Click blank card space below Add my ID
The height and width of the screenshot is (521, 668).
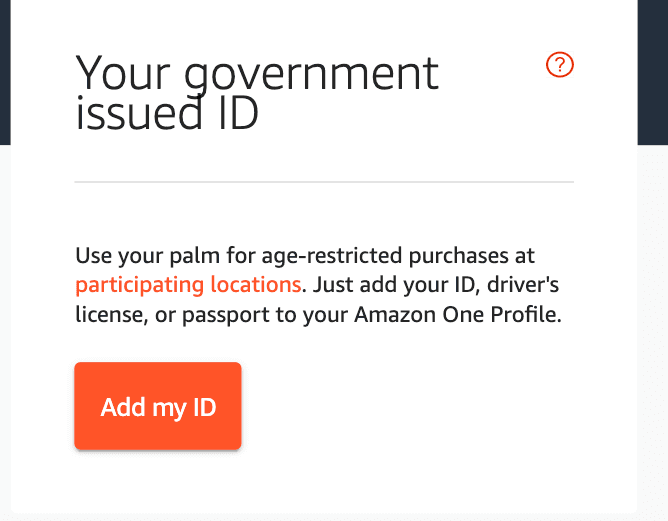(324, 481)
